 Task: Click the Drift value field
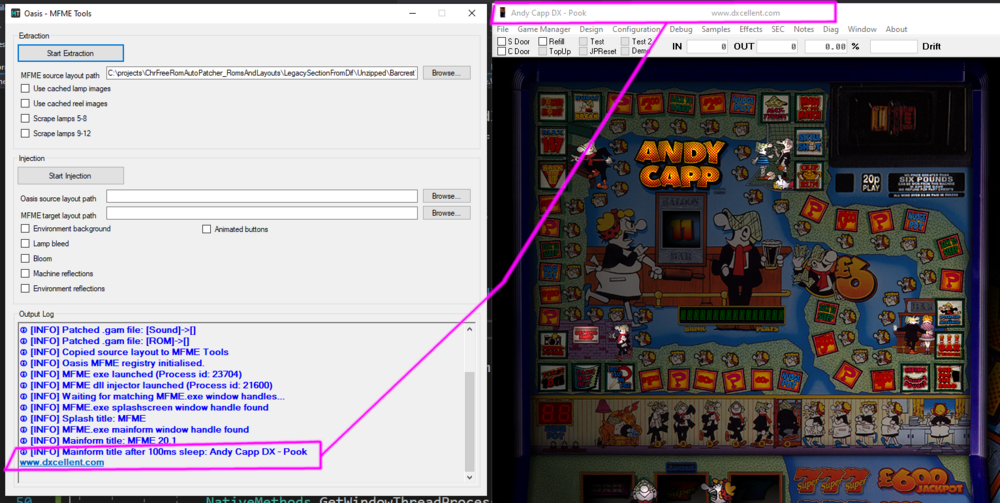(893, 47)
